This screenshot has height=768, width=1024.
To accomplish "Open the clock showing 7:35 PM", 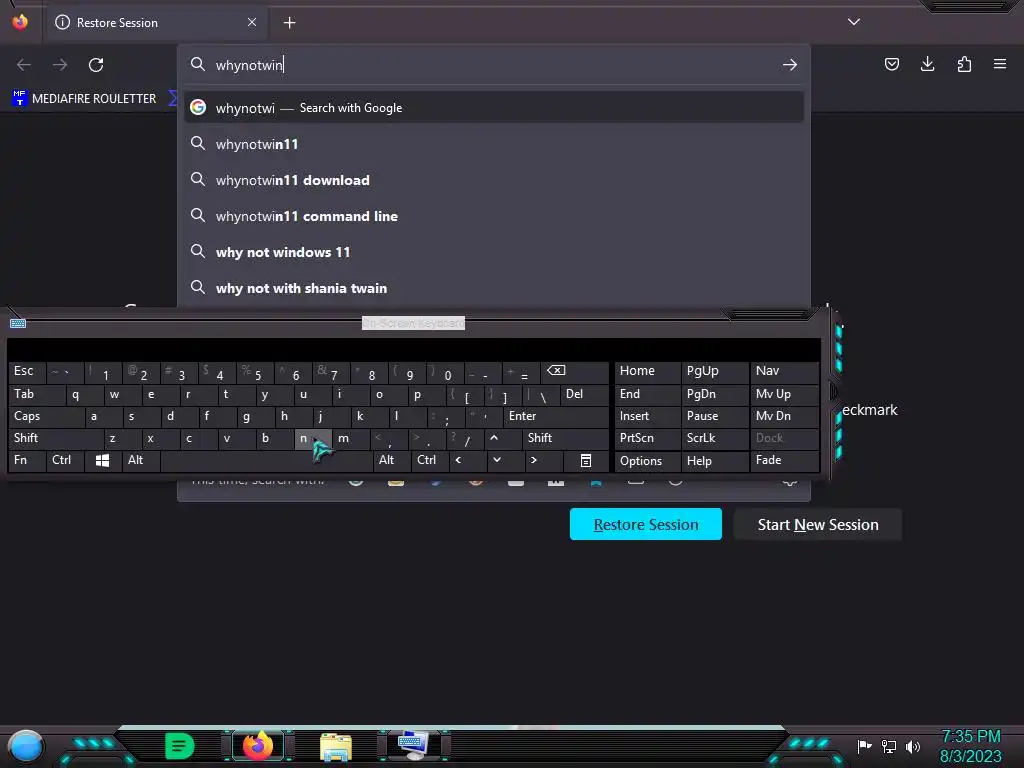I will tap(970, 746).
